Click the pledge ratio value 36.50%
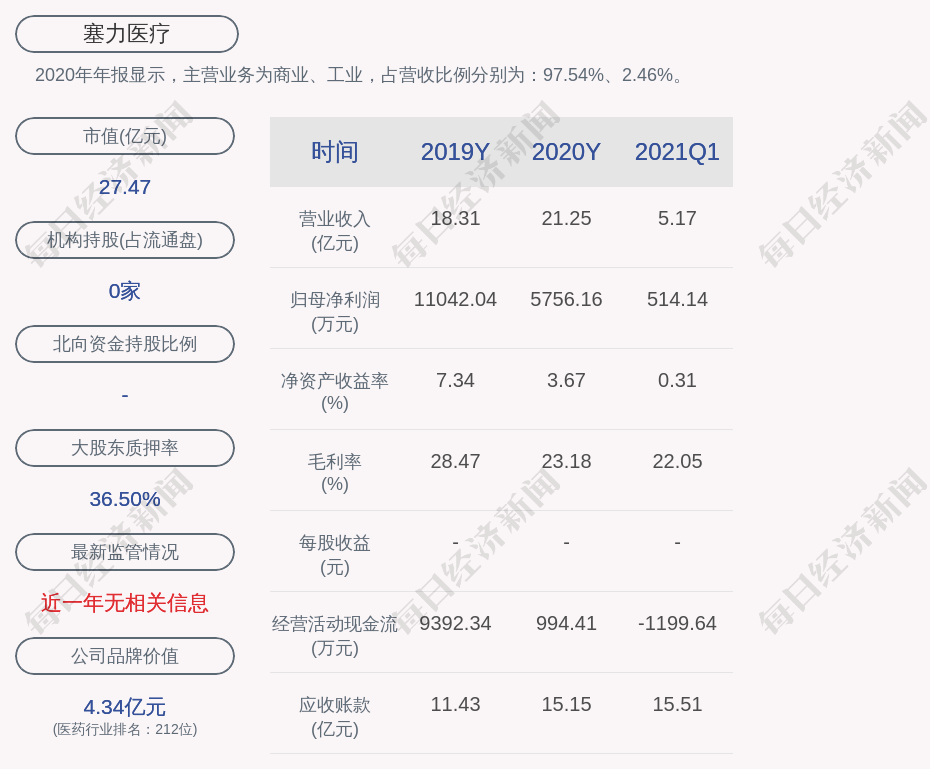Screen dimensions: 930x769 pyautogui.click(x=125, y=499)
